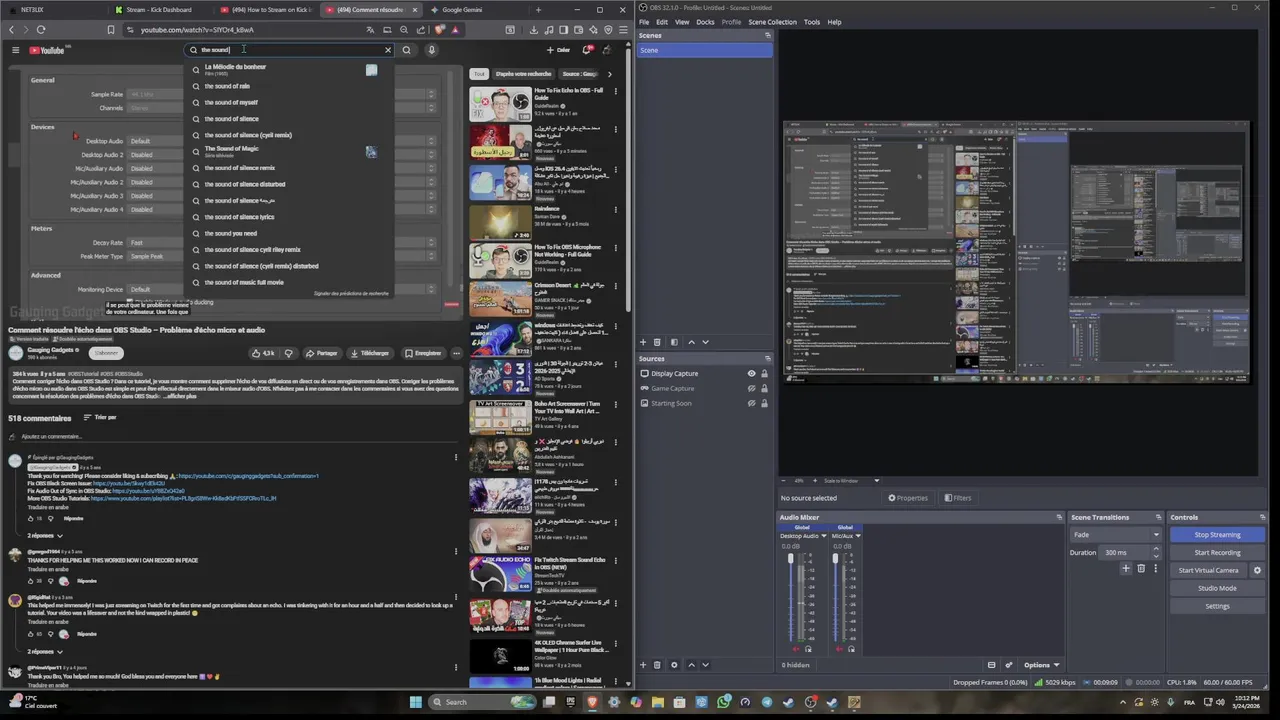Viewport: 1280px width, 720px height.
Task: Move source up in Sources toolbar
Action: (x=691, y=665)
